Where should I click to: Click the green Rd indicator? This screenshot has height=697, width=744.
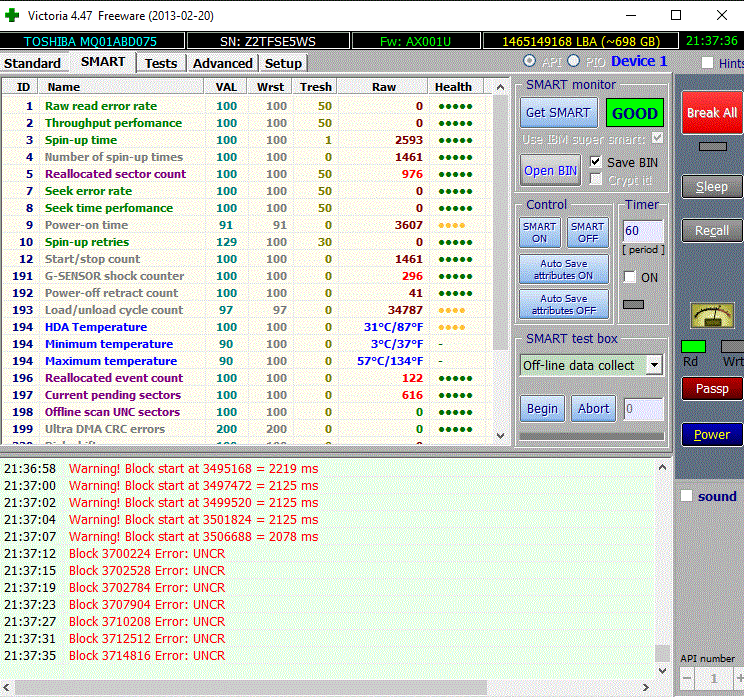coord(693,346)
